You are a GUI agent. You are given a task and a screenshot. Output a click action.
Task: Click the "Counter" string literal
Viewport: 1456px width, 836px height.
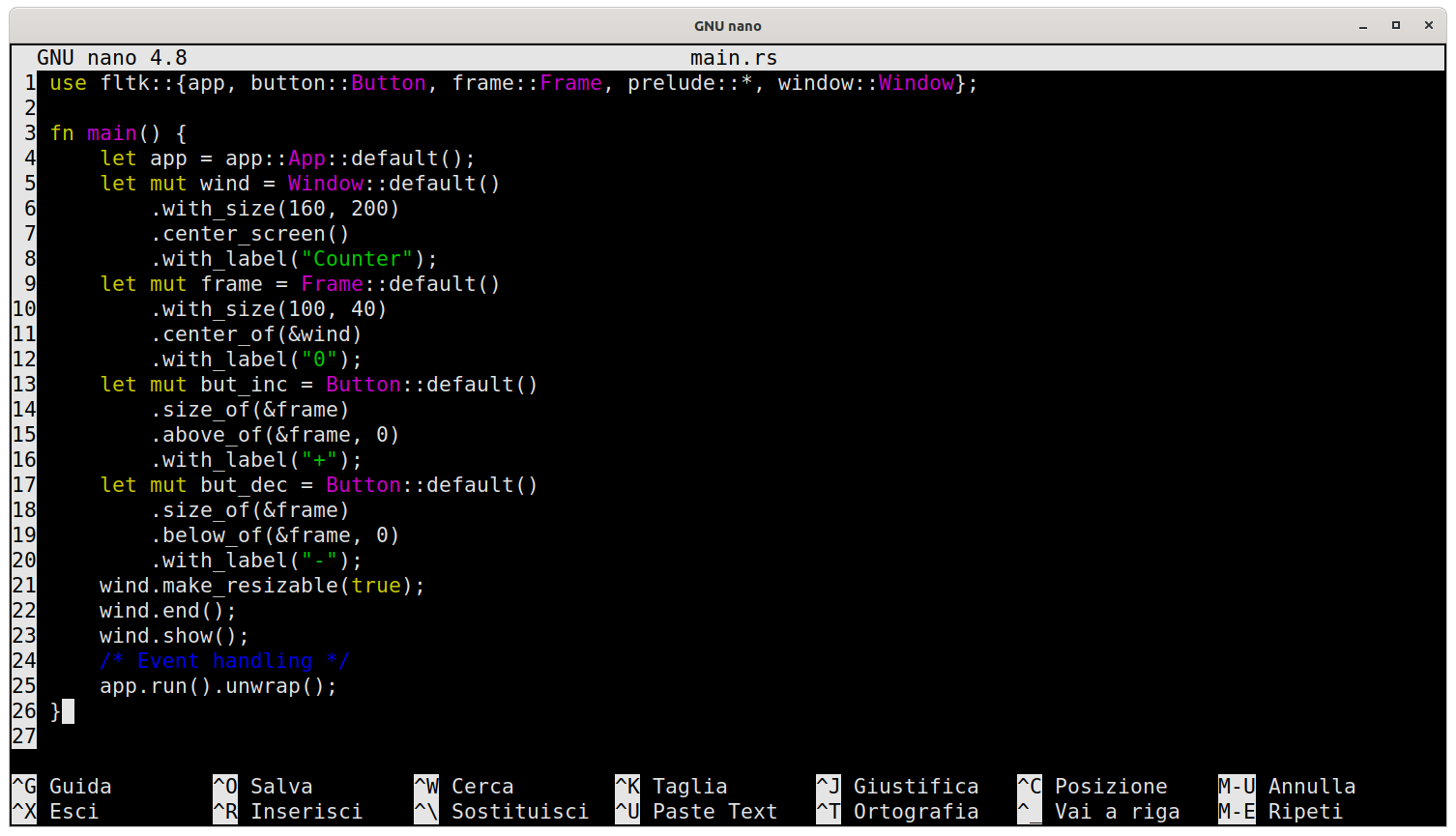(357, 259)
